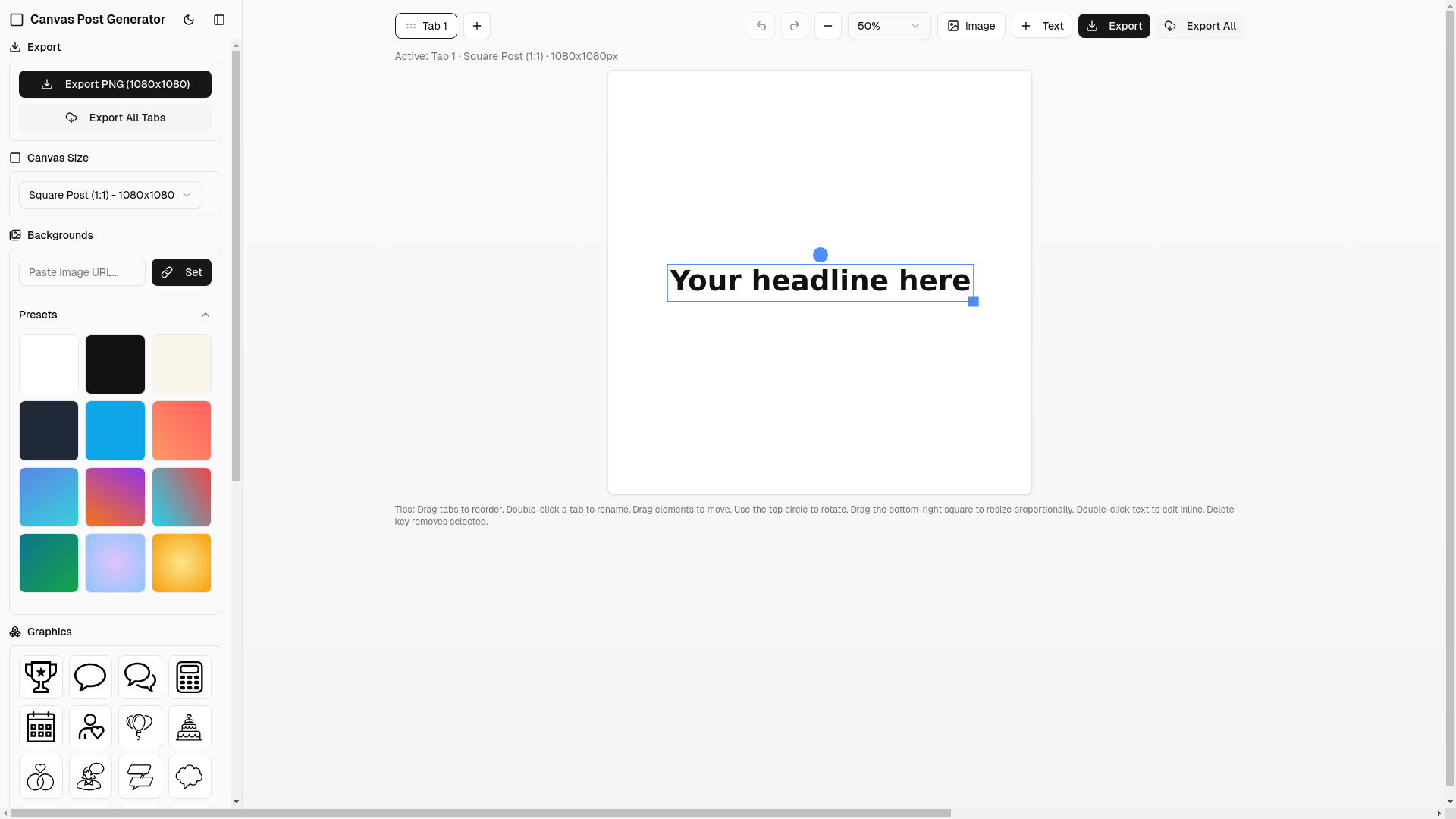Select the yellow-orange radial preset
This screenshot has height=819, width=1456.
click(182, 563)
